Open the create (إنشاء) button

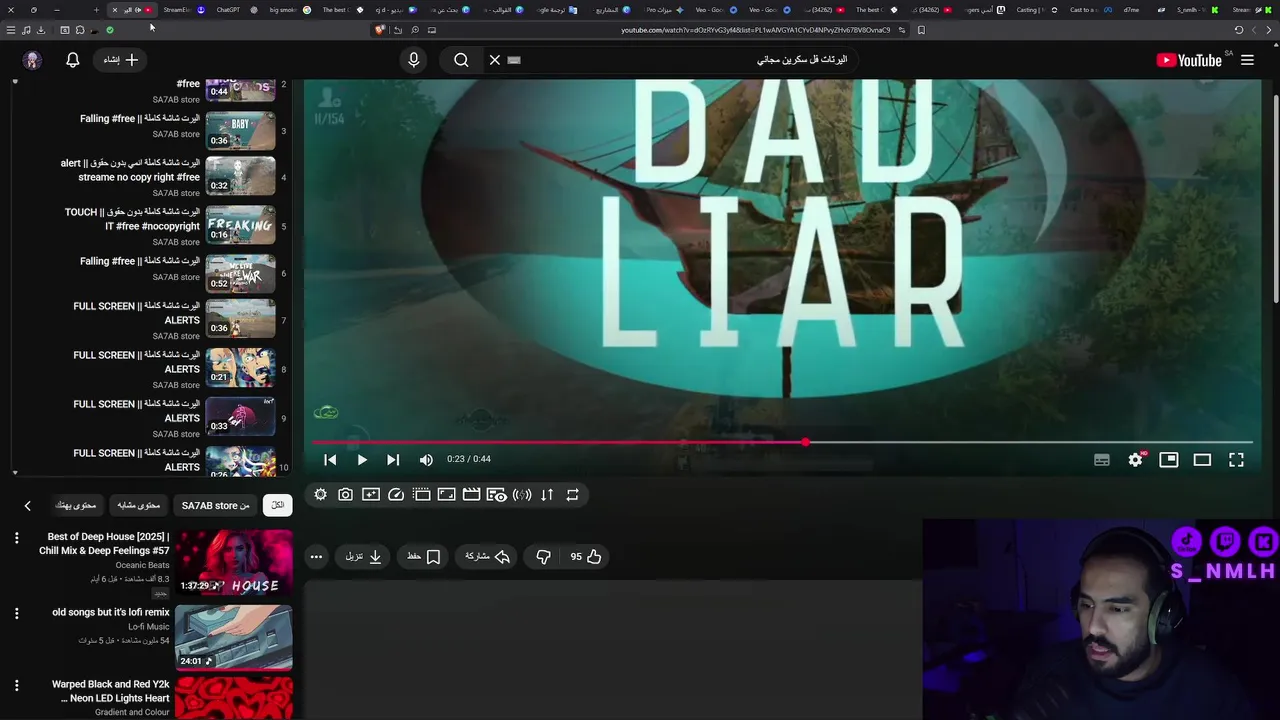[x=121, y=60]
